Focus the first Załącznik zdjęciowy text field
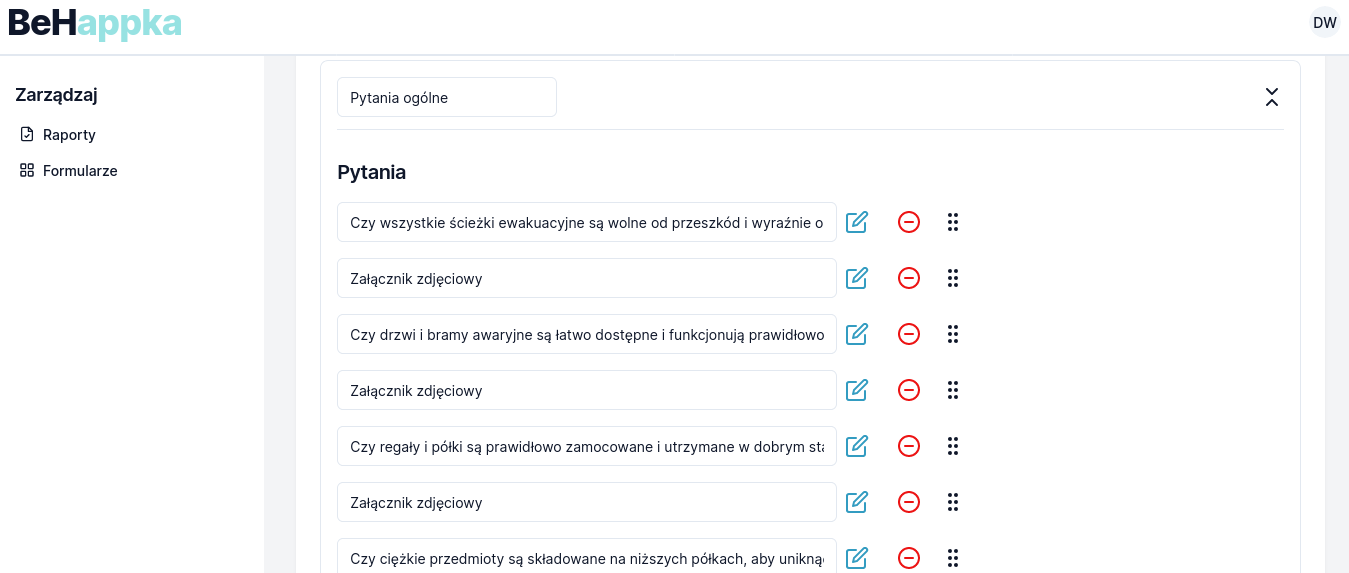 [x=587, y=278]
